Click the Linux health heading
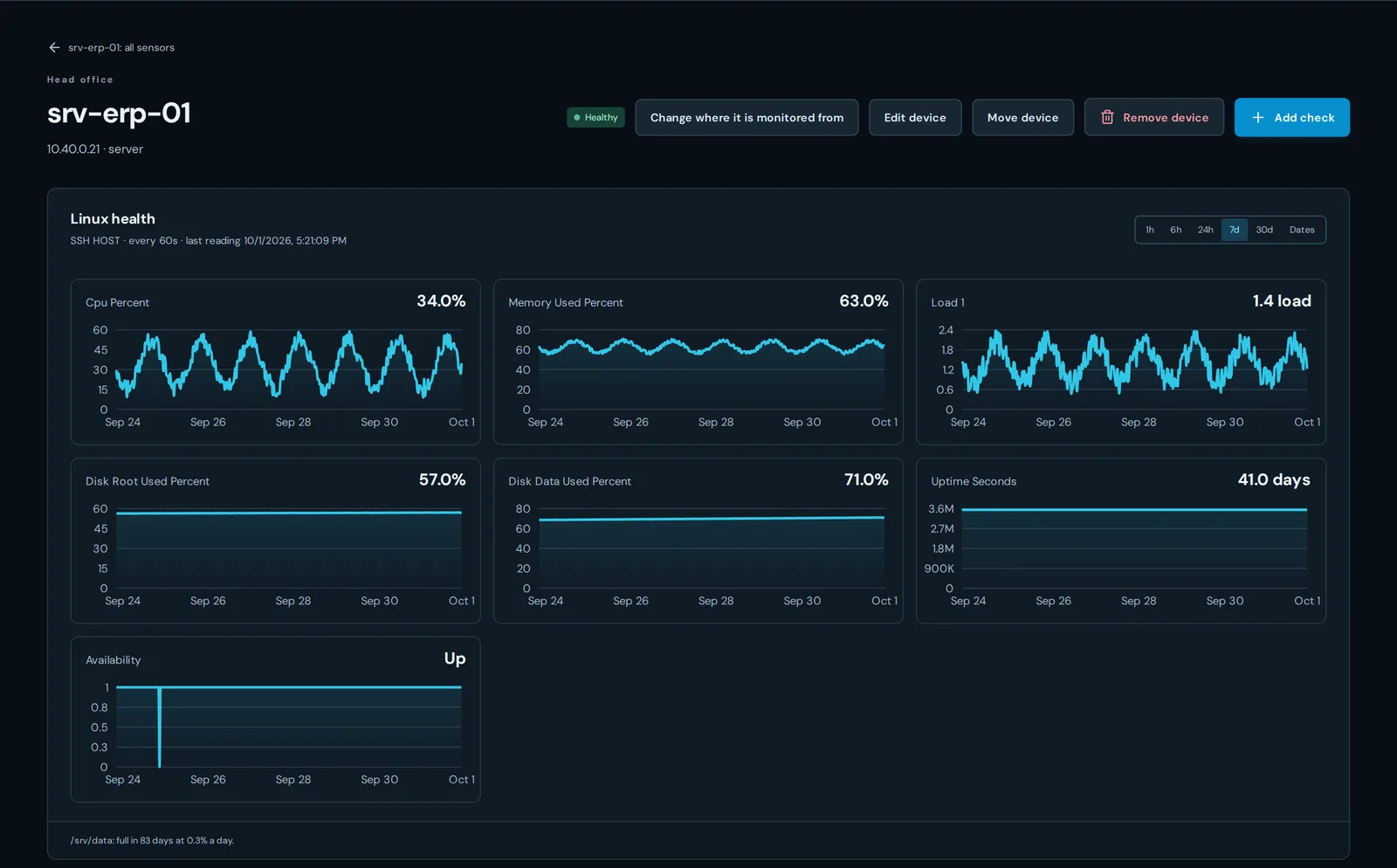The image size is (1397, 868). tap(113, 218)
